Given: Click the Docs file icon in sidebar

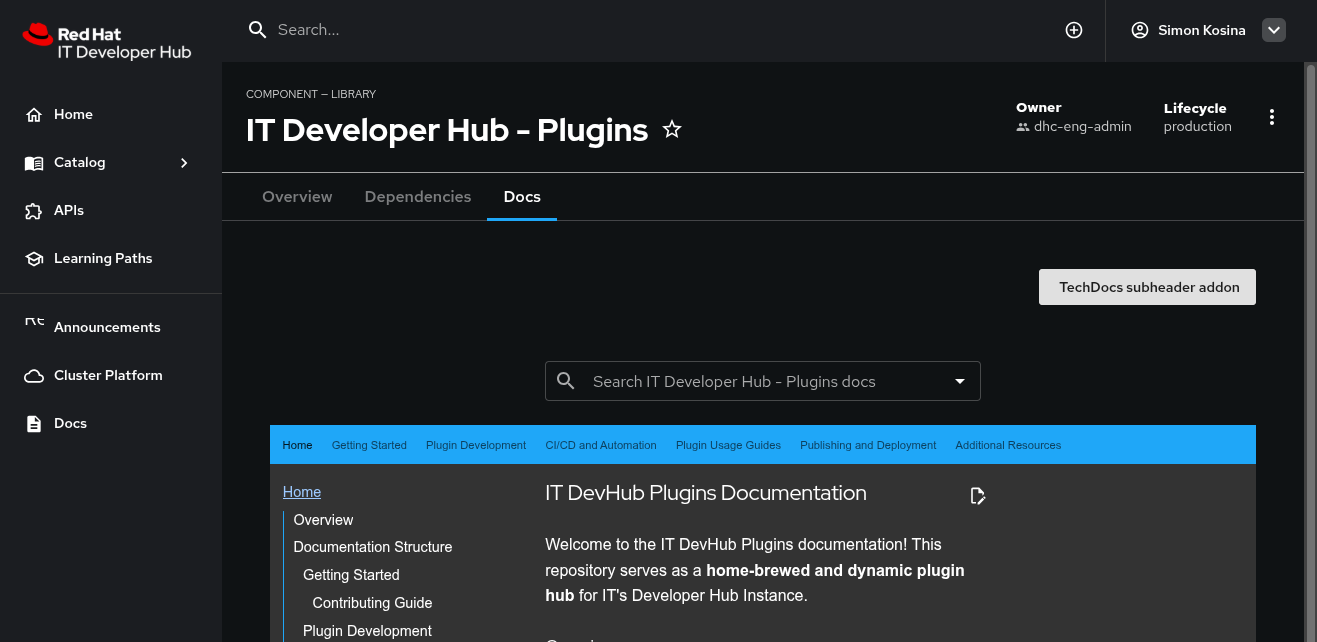Looking at the screenshot, I should [x=34, y=424].
